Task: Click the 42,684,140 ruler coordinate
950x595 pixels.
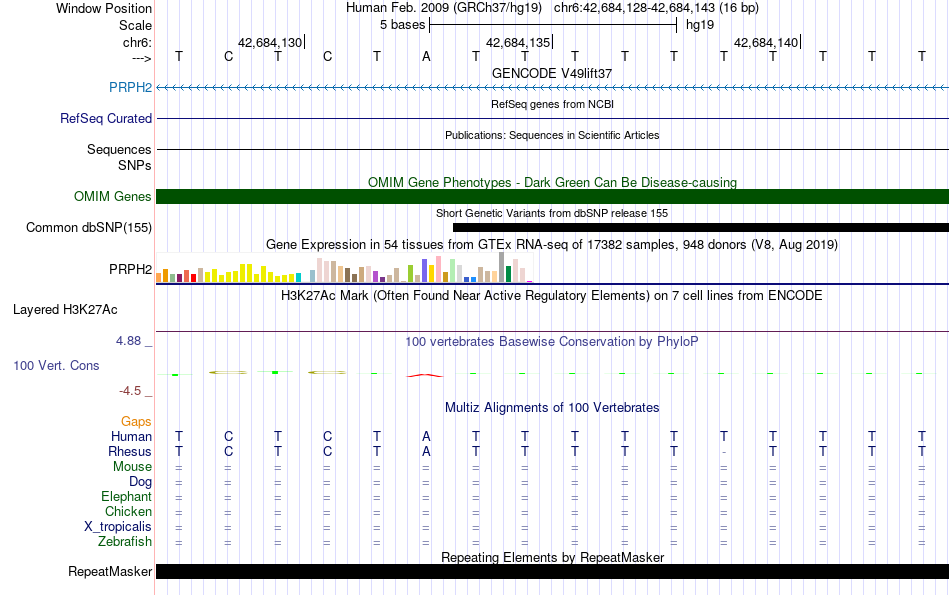Action: (766, 42)
